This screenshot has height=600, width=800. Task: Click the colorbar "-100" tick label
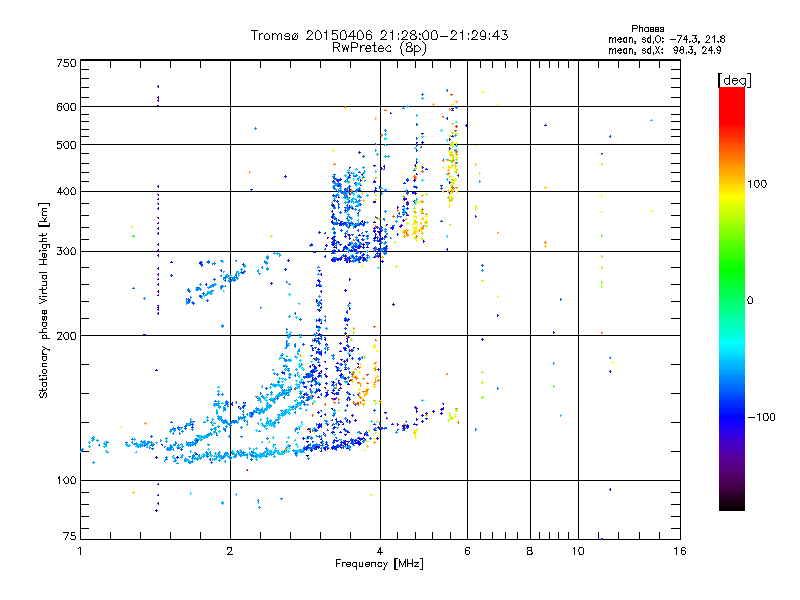pos(761,417)
